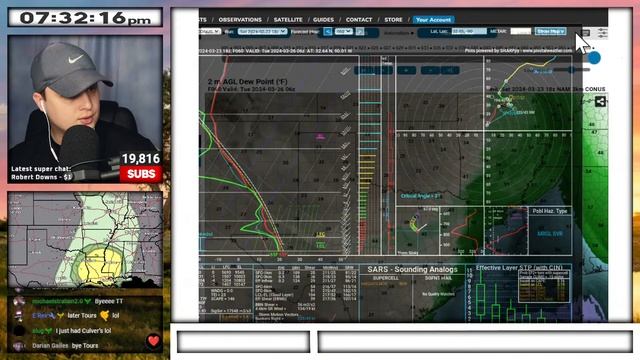The image size is (640, 360).
Task: Open the Guides menu item
Action: pyautogui.click(x=323, y=20)
